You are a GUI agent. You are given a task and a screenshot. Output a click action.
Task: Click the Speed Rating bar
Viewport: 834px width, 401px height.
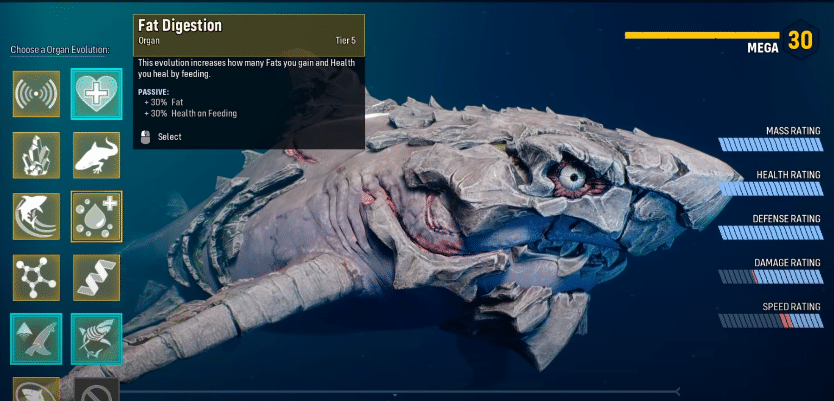point(771,321)
